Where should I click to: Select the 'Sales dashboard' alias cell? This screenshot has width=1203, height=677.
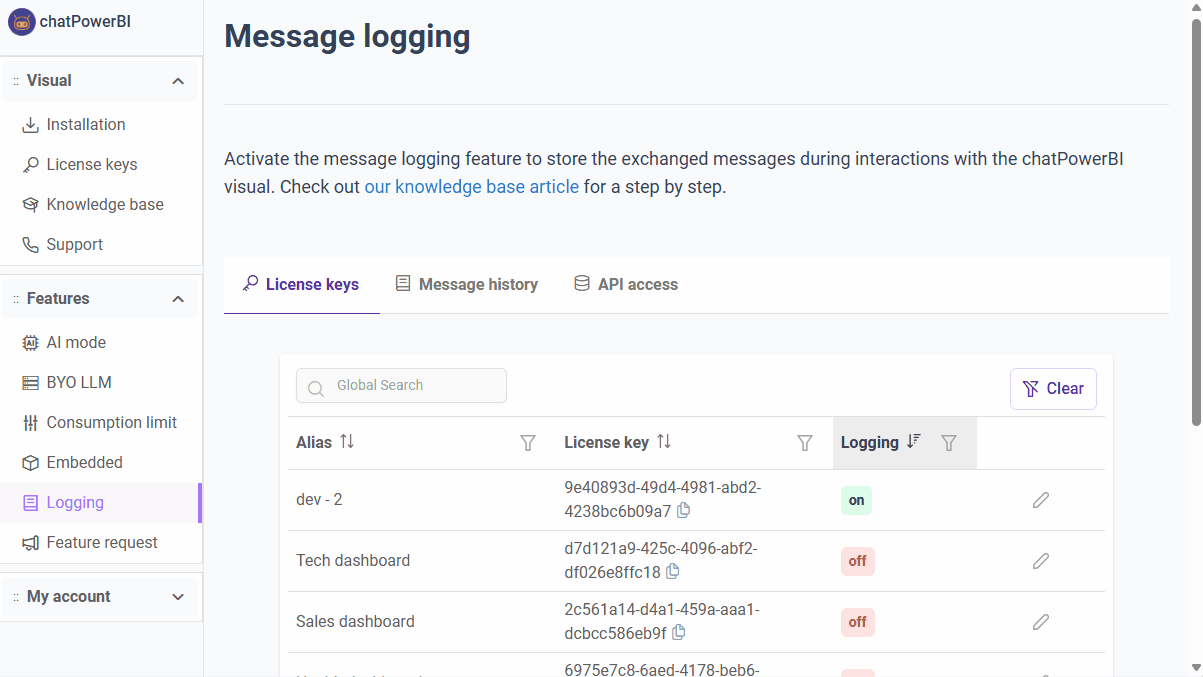pyautogui.click(x=355, y=622)
